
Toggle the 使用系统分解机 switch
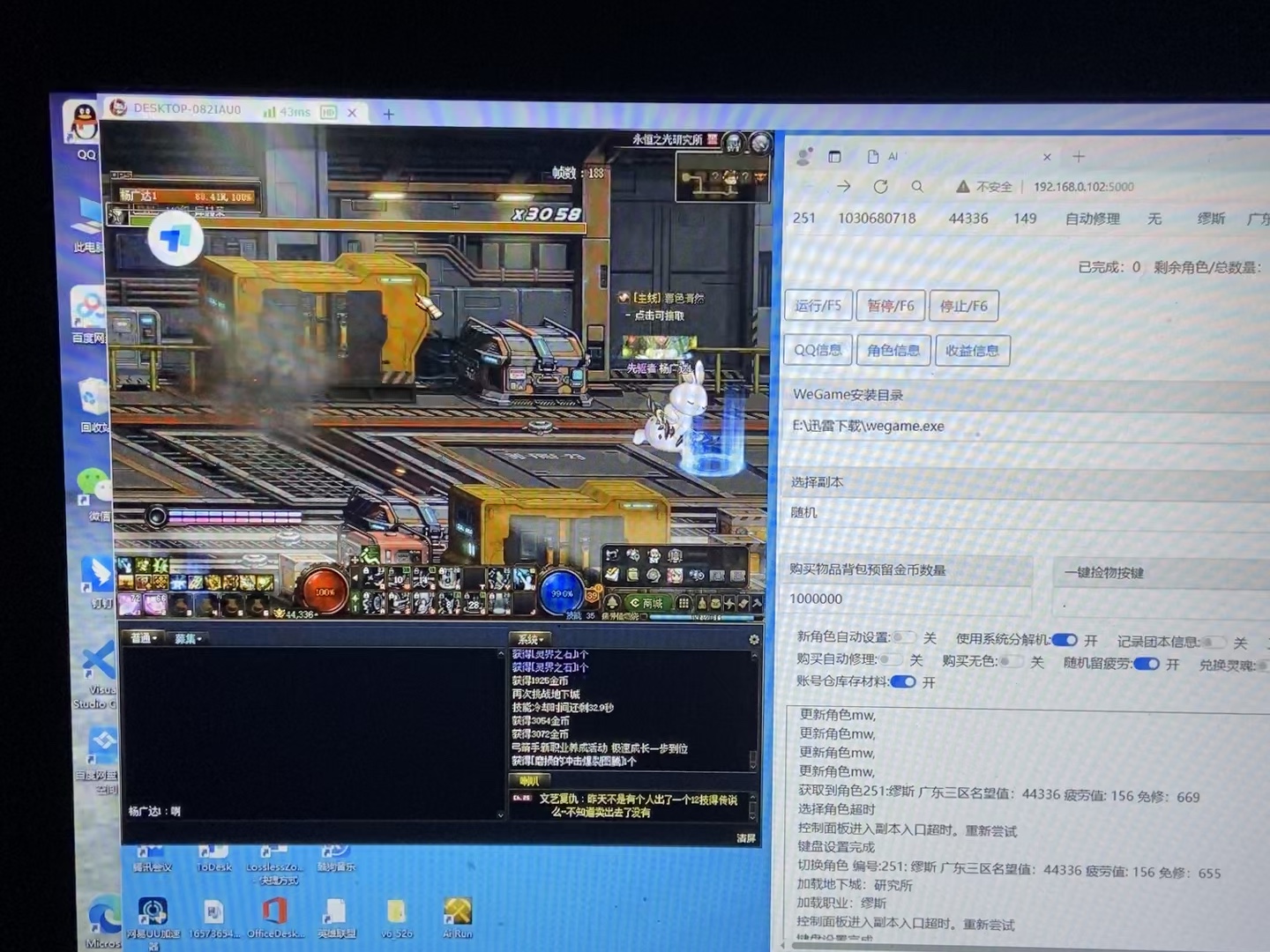pyautogui.click(x=1065, y=639)
